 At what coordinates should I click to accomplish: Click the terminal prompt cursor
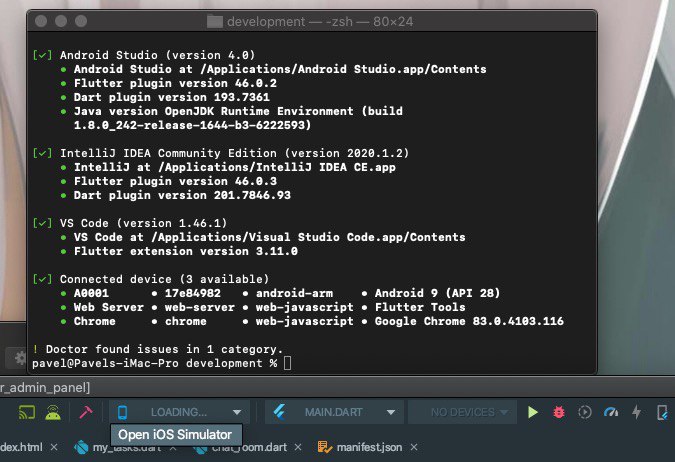pyautogui.click(x=288, y=363)
